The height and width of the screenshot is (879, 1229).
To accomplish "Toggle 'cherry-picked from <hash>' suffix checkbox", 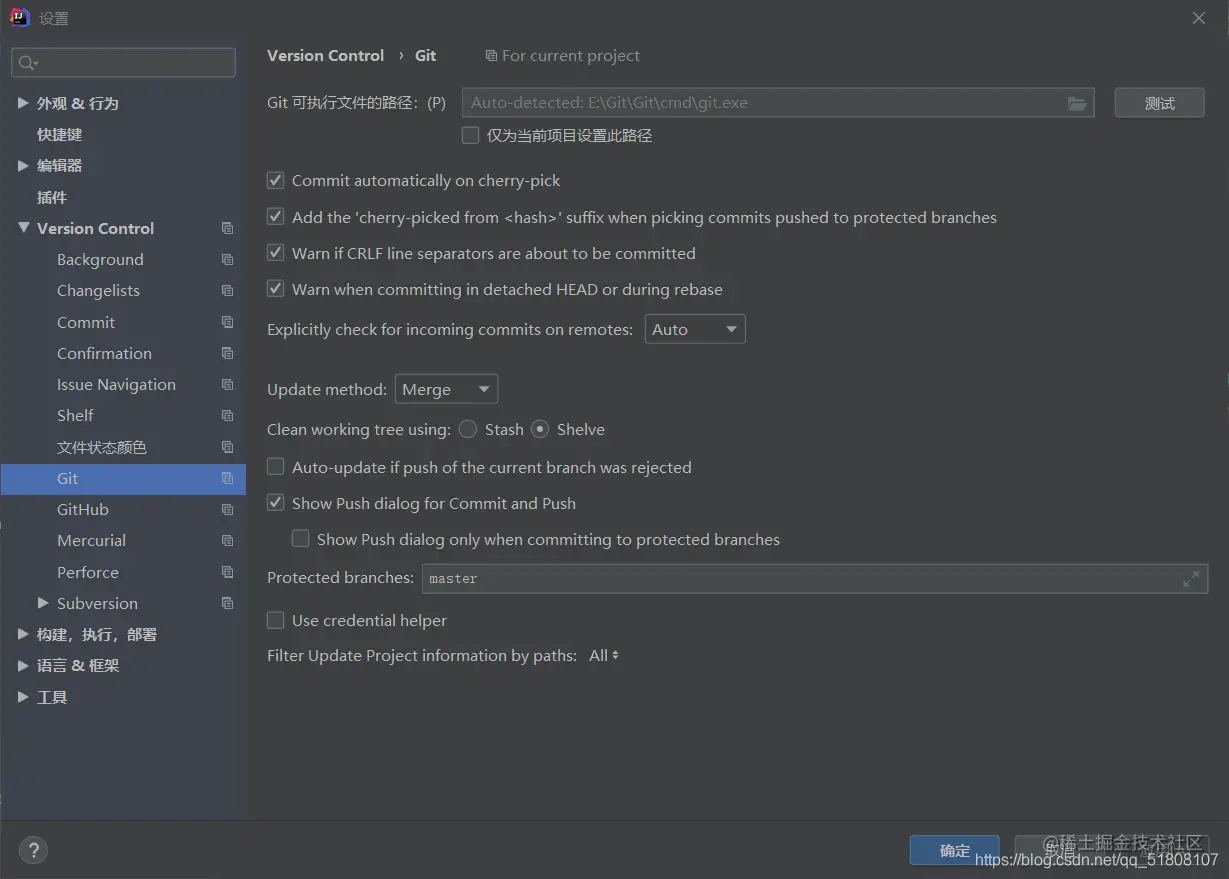I will (275, 217).
